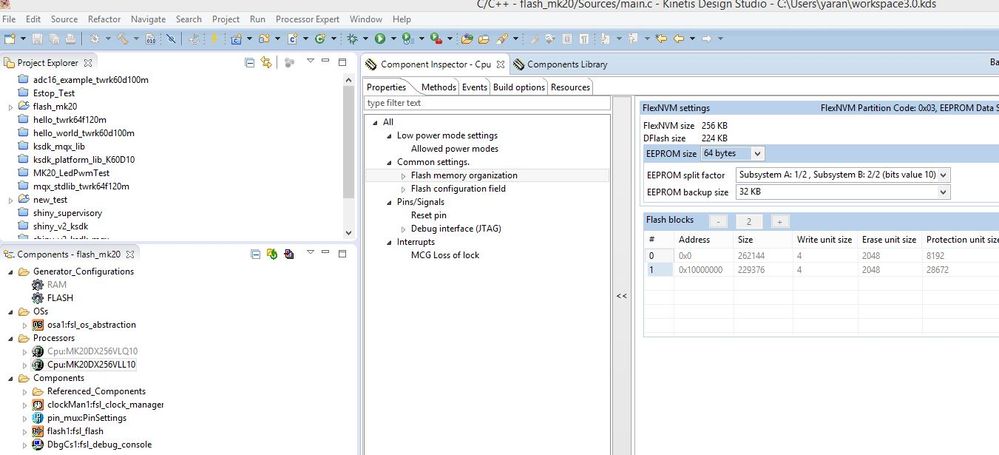The height and width of the screenshot is (455, 999).
Task: Click the DbgCs1 debug console component icon
Action: click(38, 445)
